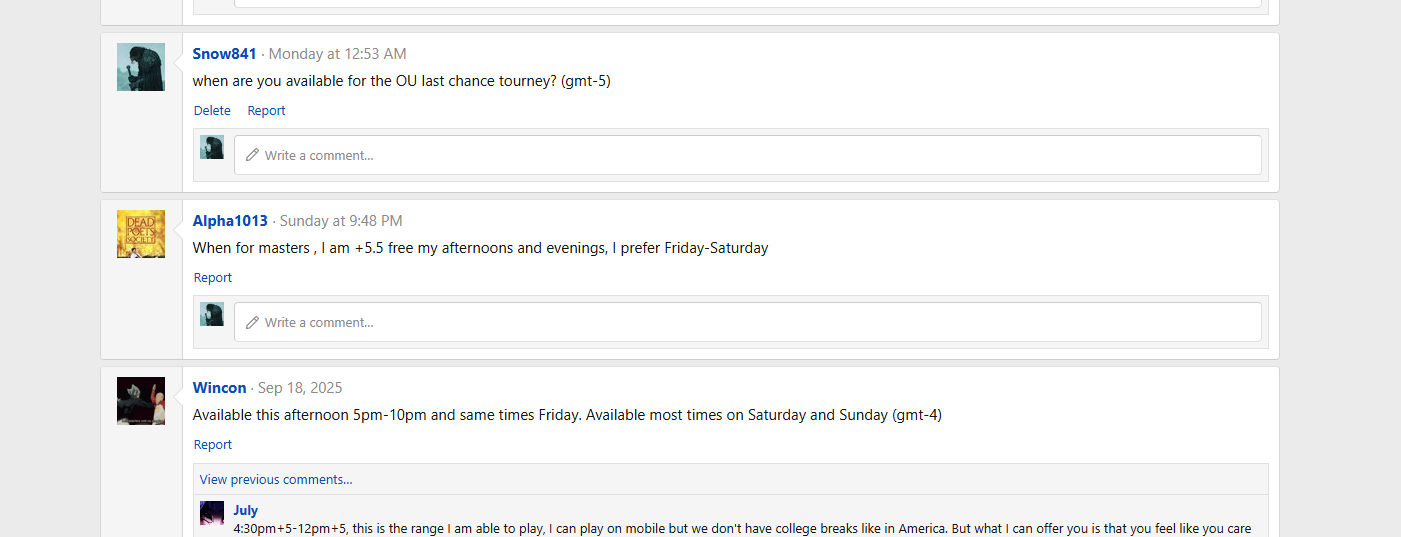Click the pencil icon in Snow841's comment box

[253, 155]
